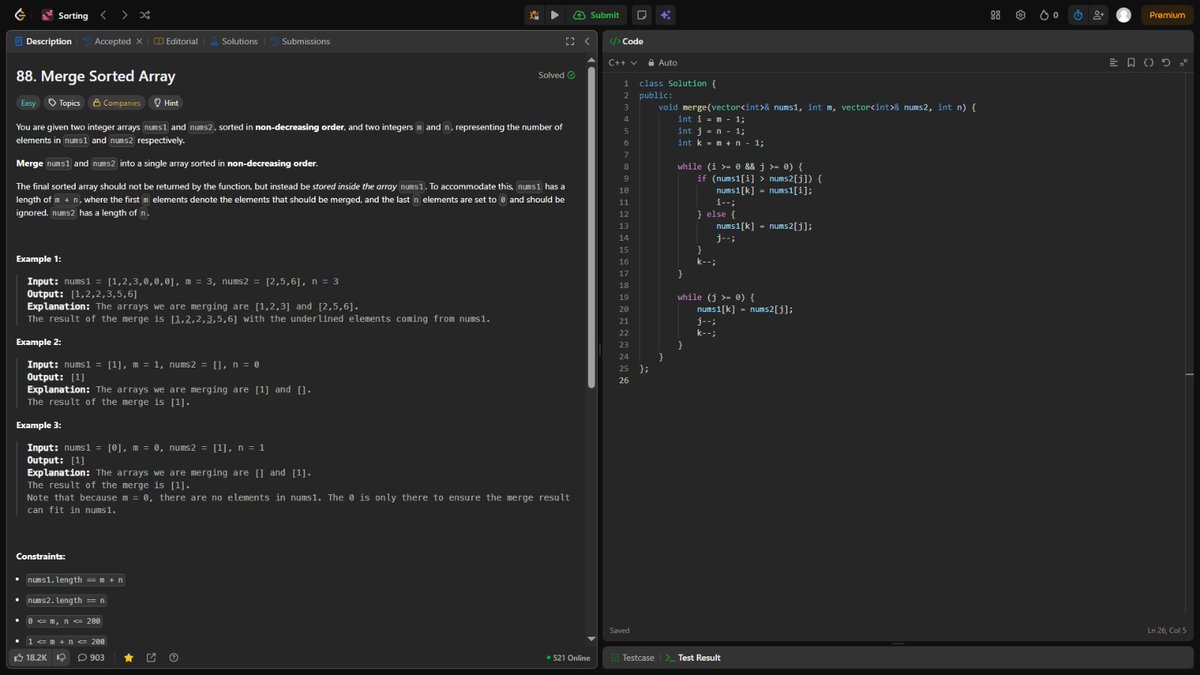
Task: Open the Submissions tab
Action: click(299, 41)
